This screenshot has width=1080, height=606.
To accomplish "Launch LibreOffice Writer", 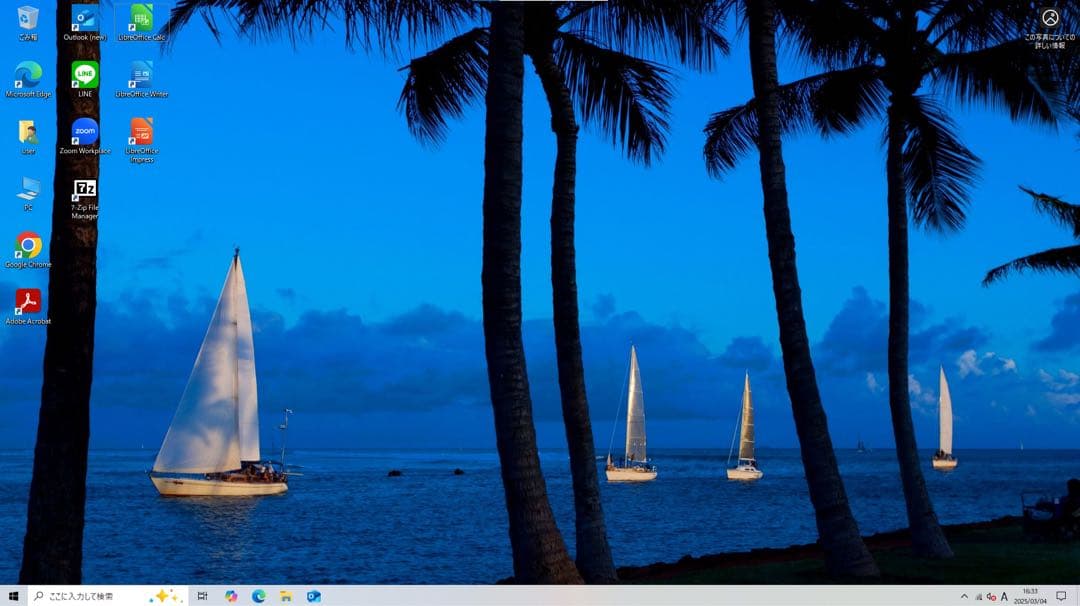I will [x=138, y=75].
